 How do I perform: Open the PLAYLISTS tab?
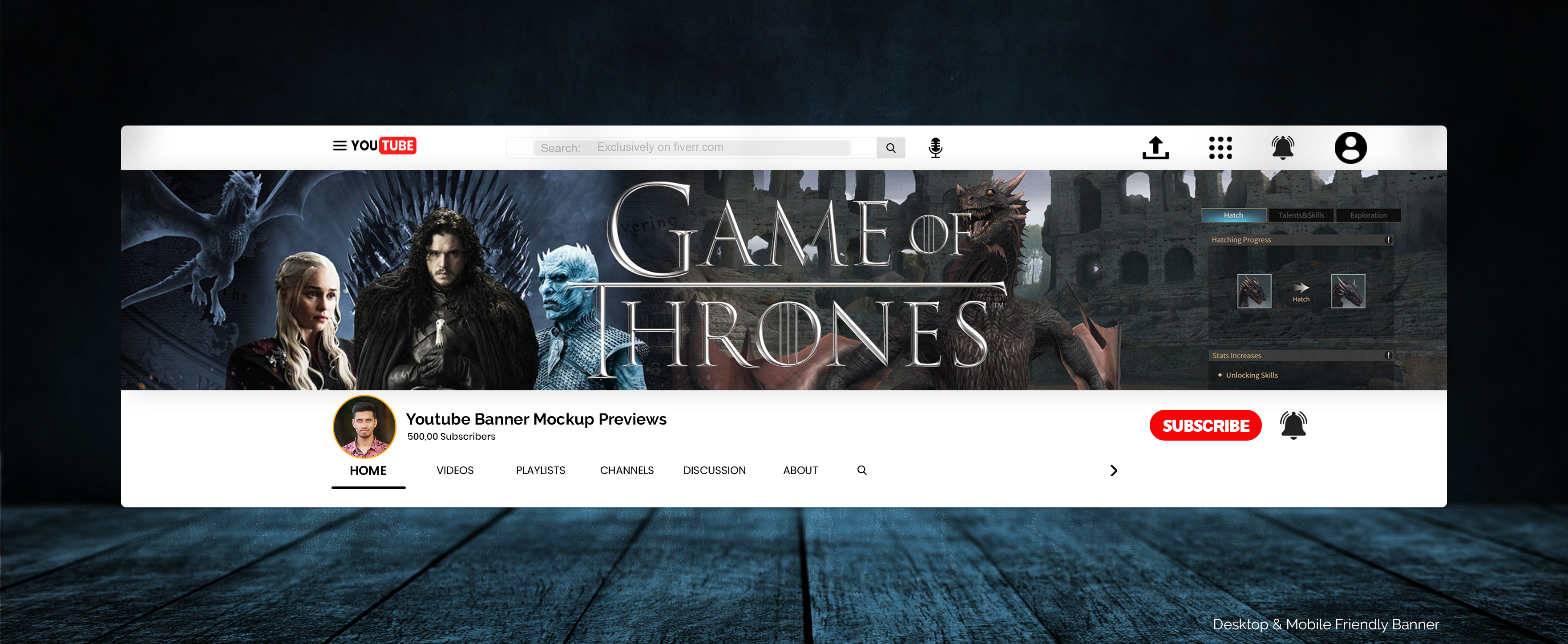(541, 470)
